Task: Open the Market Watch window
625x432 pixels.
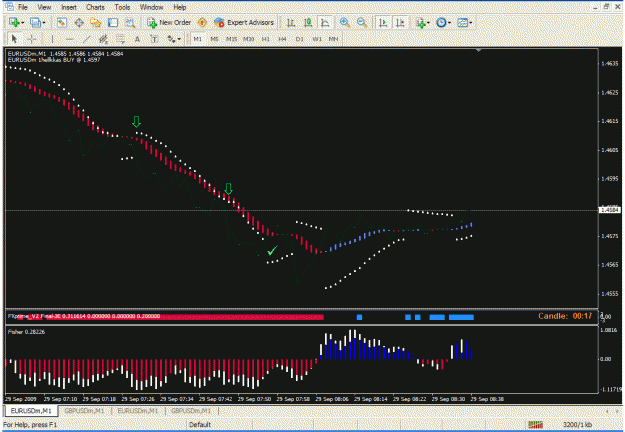Action: point(61,23)
